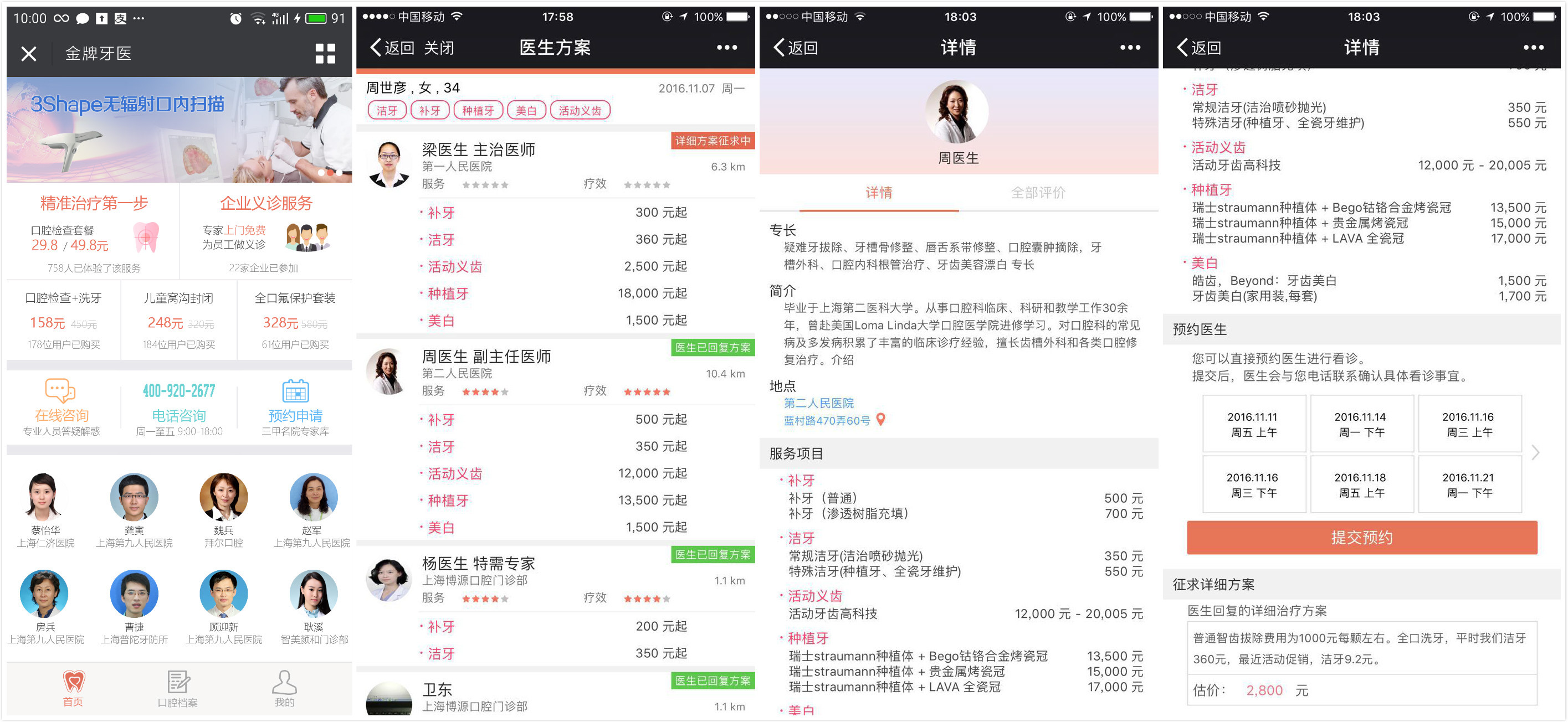Tap the 周医生 portrait on 详情 screen
The height and width of the screenshot is (722, 1568).
tap(957, 112)
